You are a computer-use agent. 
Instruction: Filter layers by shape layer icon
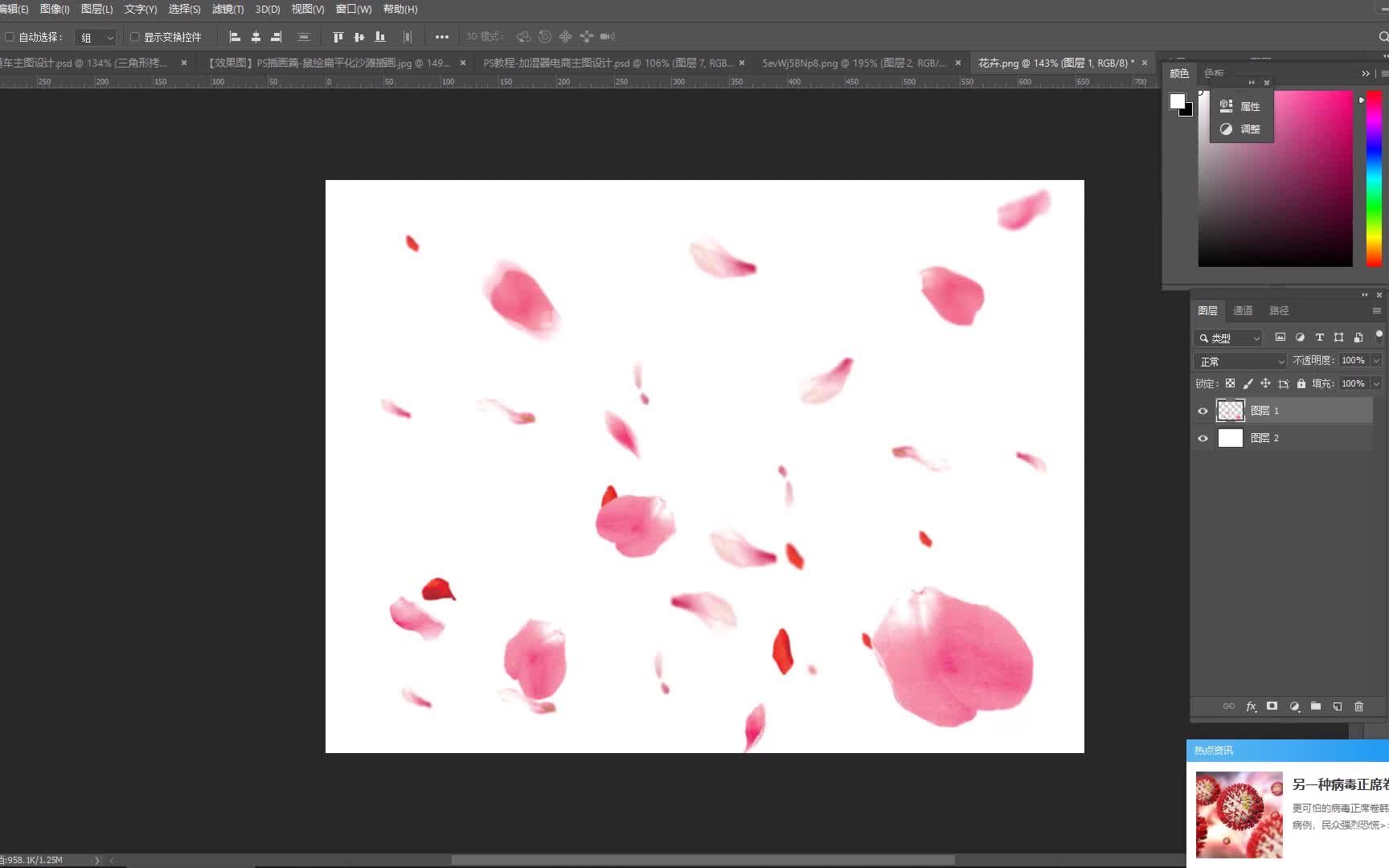1338,338
